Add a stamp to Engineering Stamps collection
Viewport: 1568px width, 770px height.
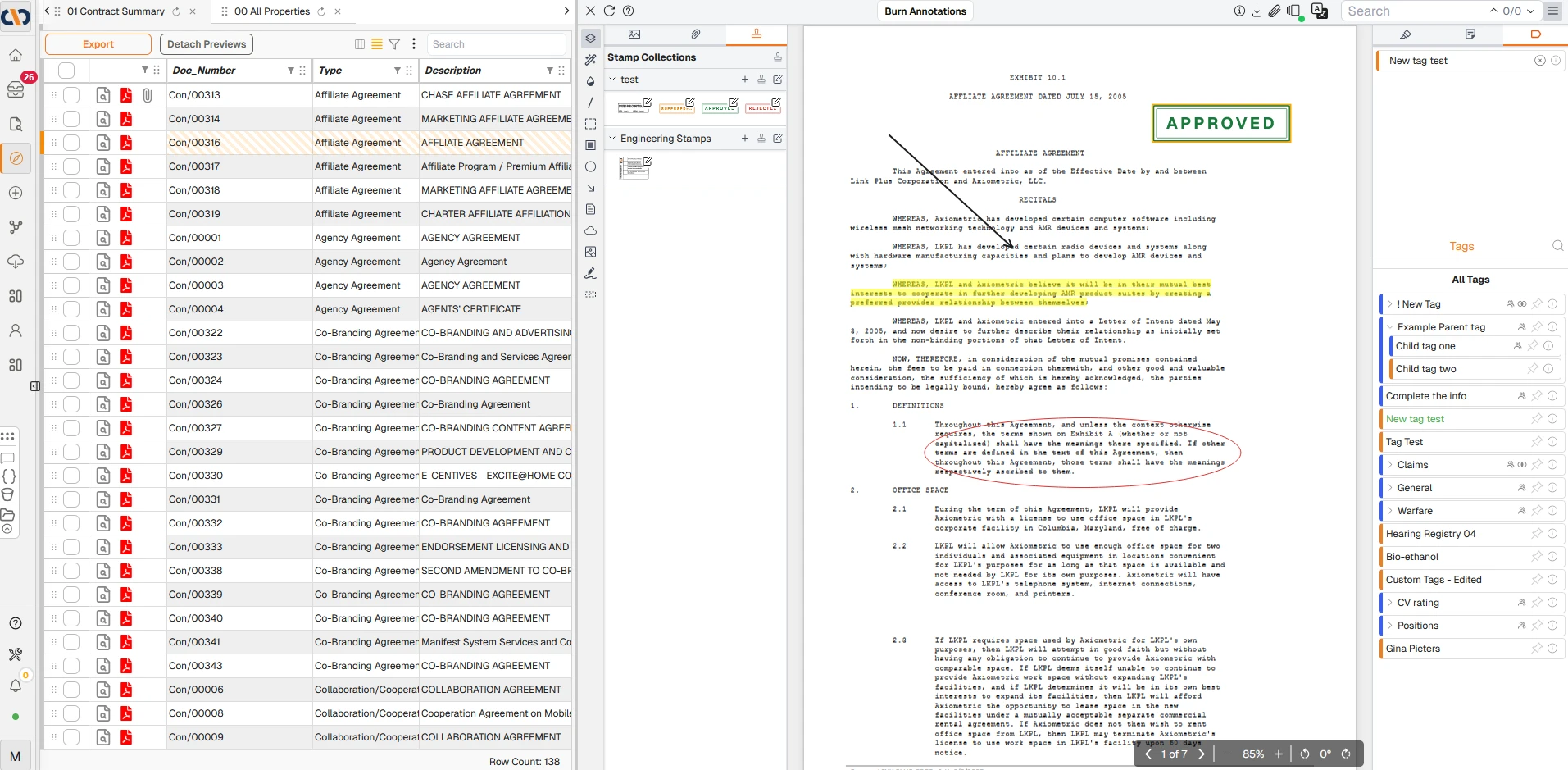[744, 139]
